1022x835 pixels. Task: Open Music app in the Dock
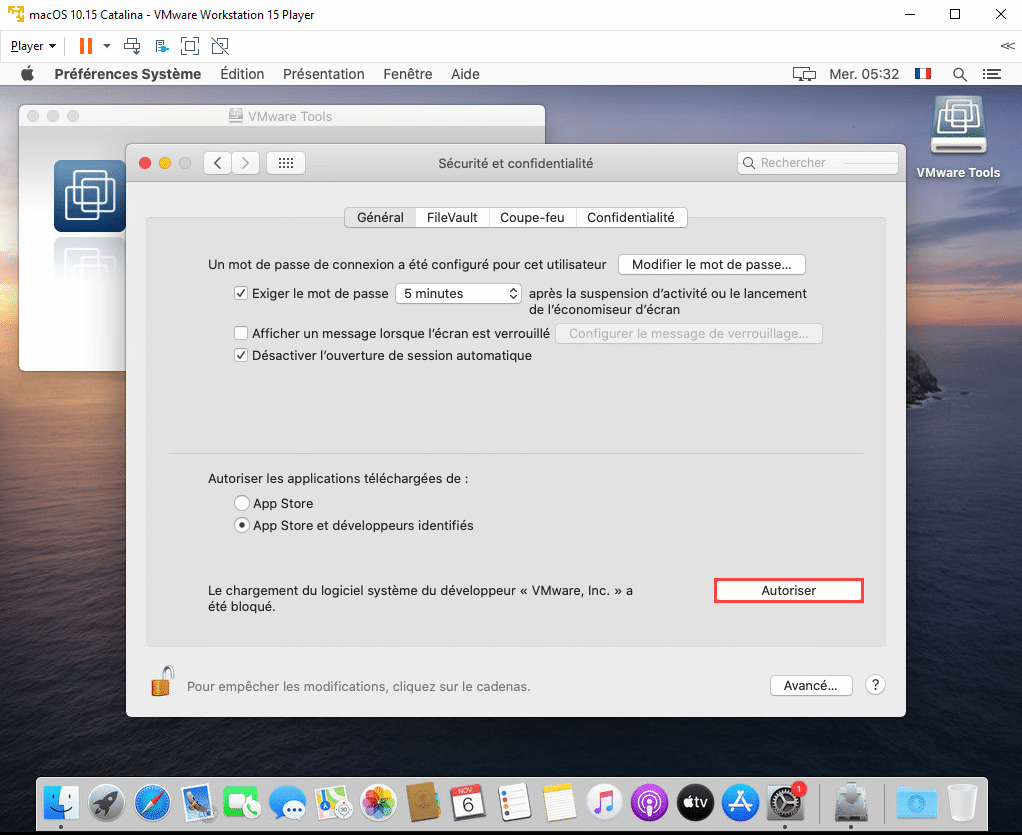click(x=604, y=802)
